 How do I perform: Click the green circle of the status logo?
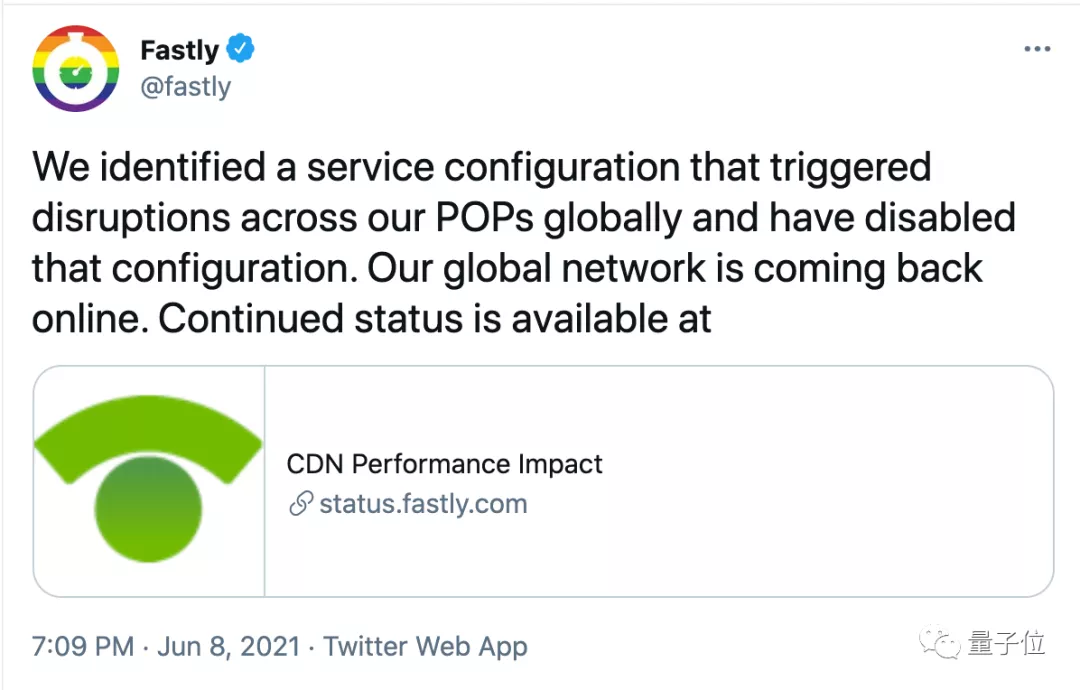tap(148, 509)
